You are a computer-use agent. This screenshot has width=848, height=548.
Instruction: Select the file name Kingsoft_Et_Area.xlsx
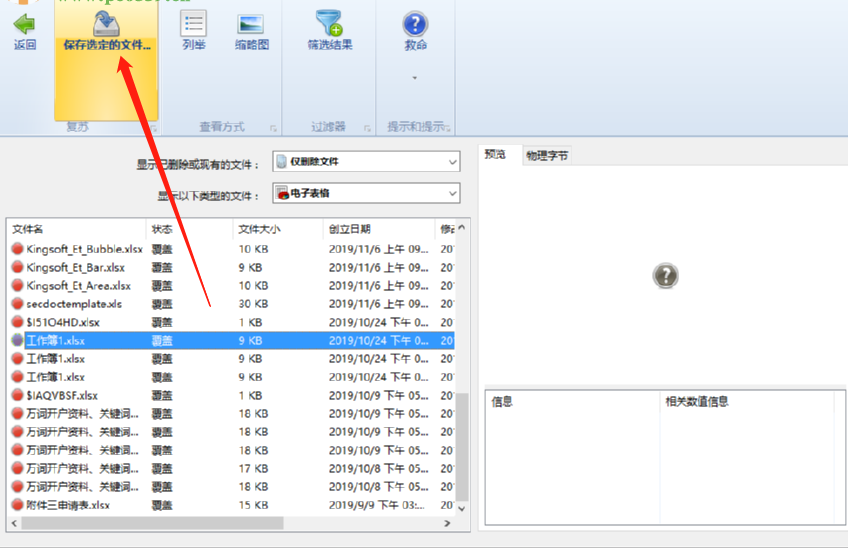click(x=78, y=285)
